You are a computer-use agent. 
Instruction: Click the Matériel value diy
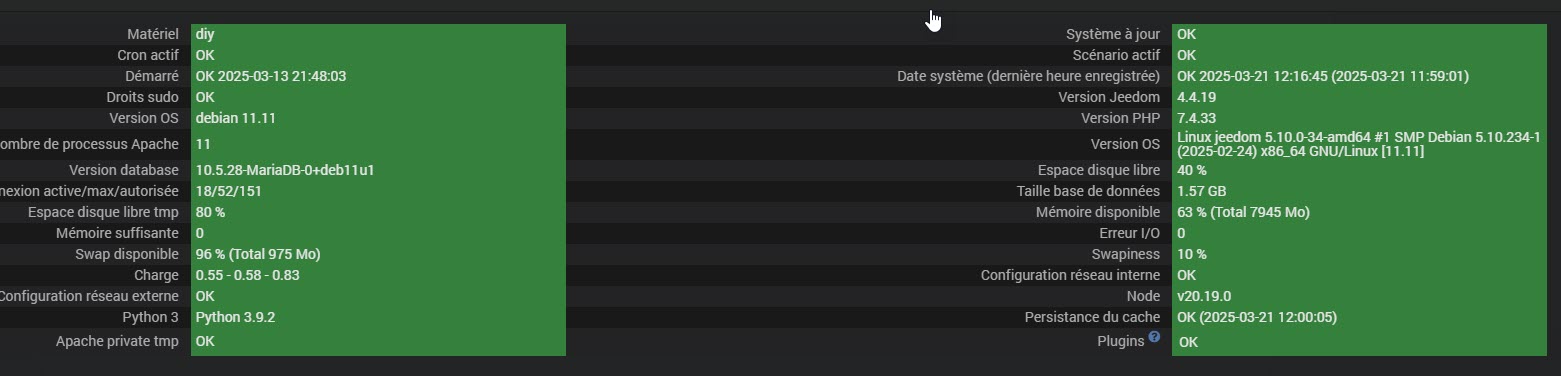pyautogui.click(x=379, y=34)
